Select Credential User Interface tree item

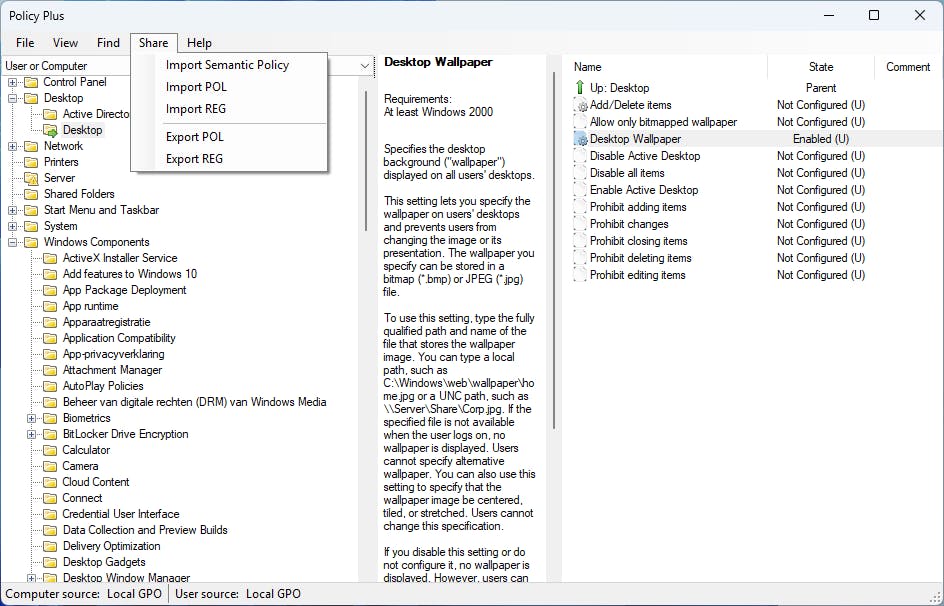coord(120,515)
